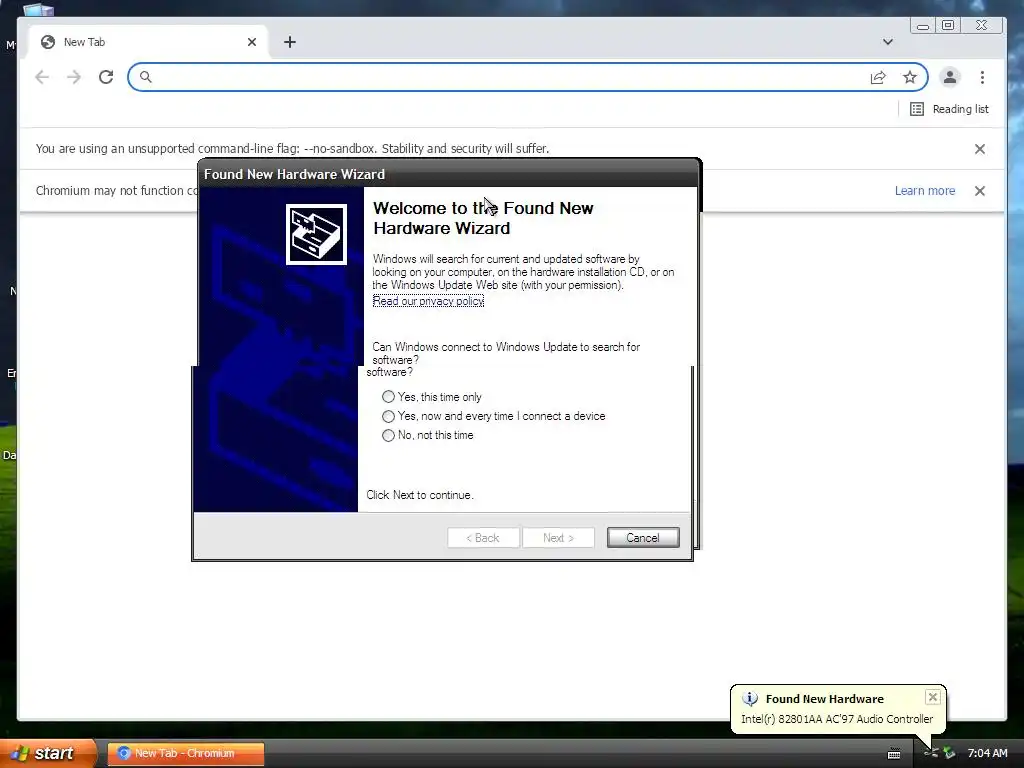Image resolution: width=1024 pixels, height=768 pixels.
Task: Click the wizard Next button
Action: point(558,537)
